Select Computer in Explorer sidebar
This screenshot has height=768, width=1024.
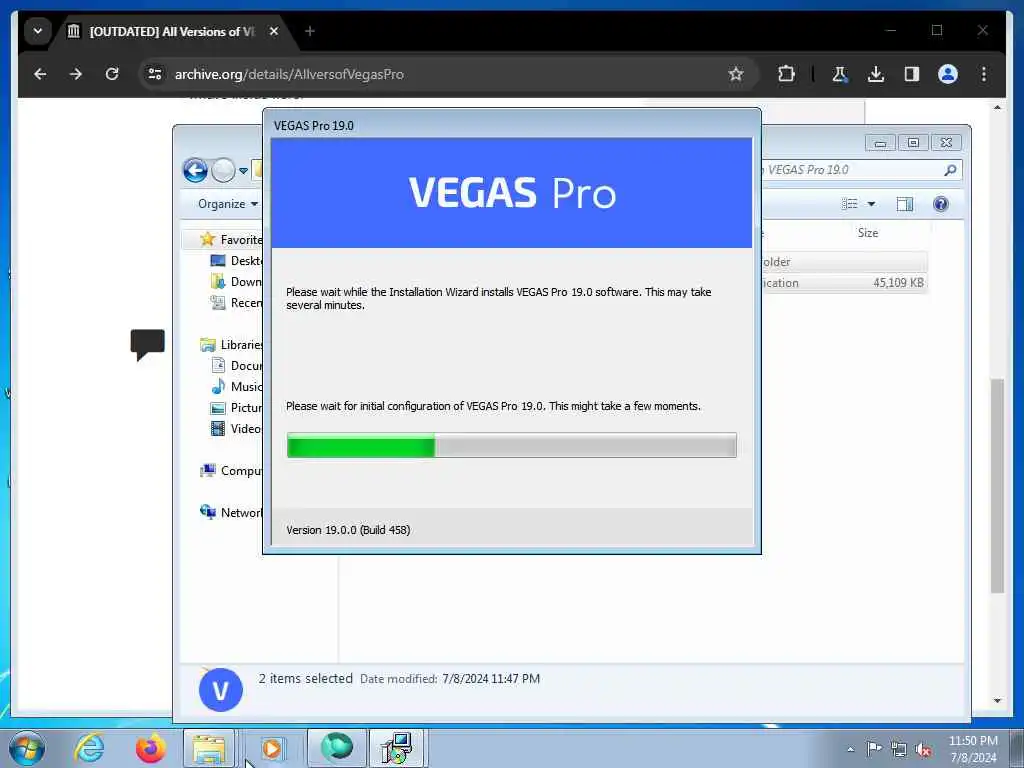231,470
